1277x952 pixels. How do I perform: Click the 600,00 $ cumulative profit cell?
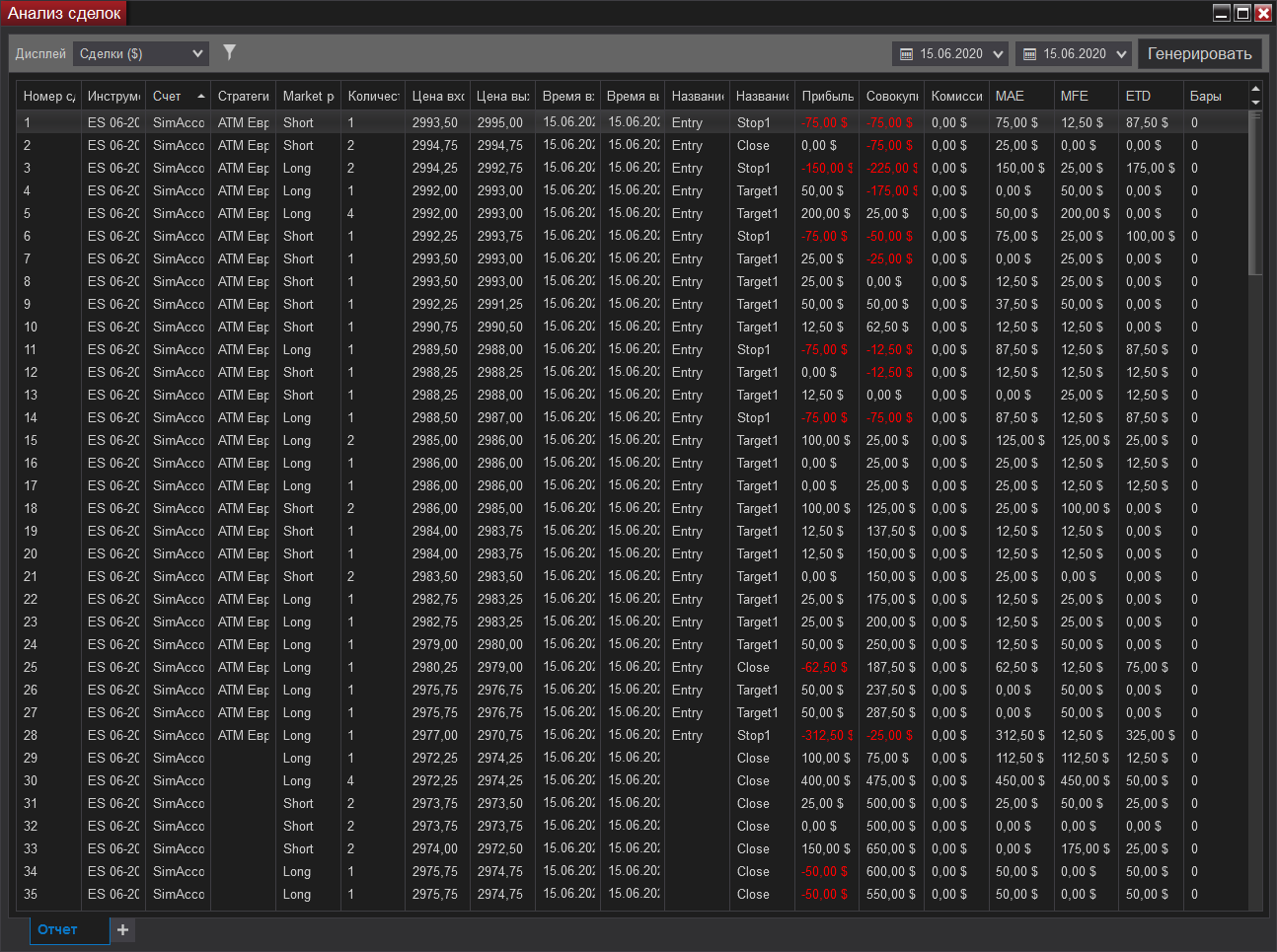tap(892, 871)
